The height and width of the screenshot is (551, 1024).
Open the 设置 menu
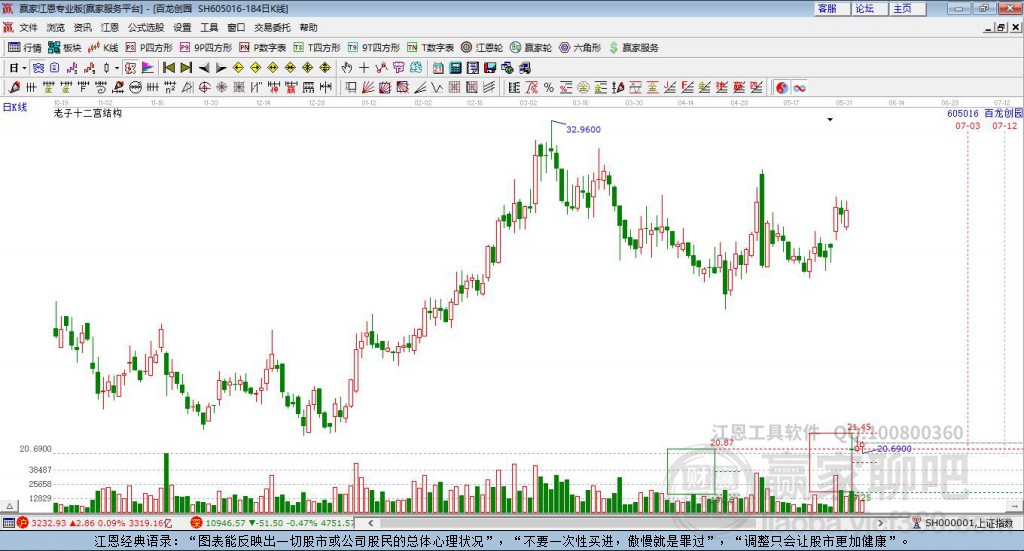182,27
